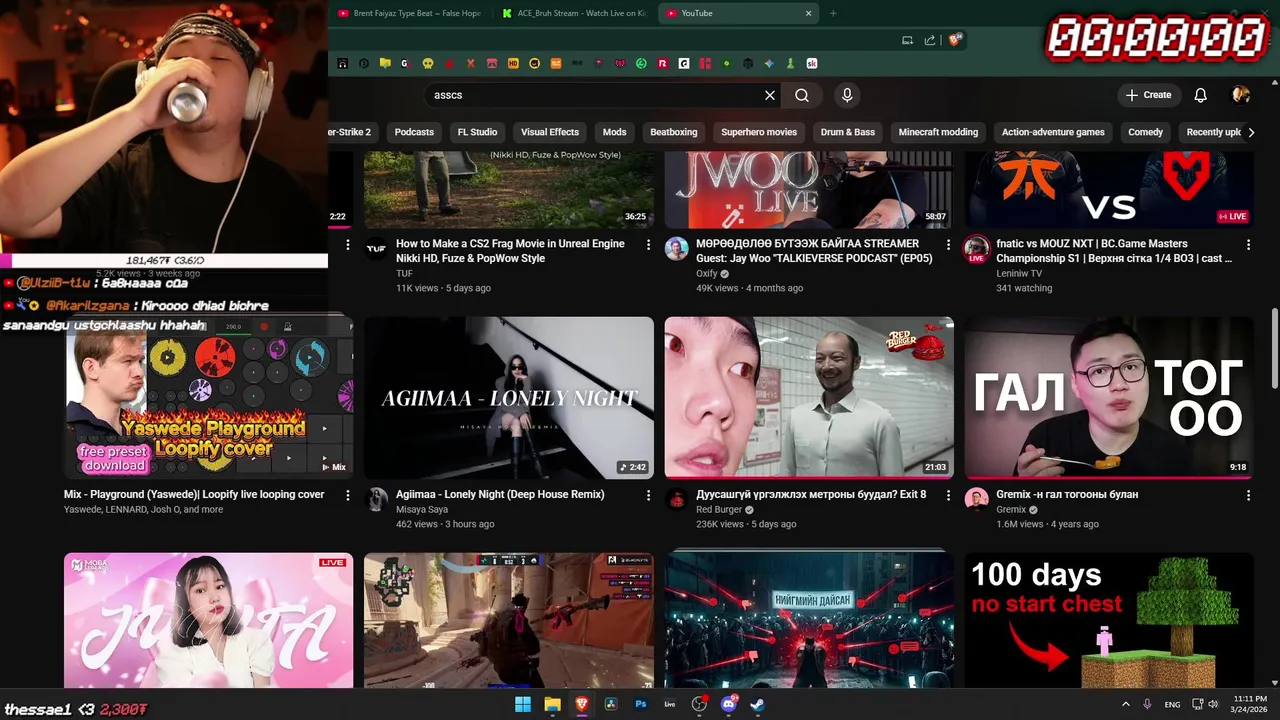Viewport: 1280px width, 720px height.
Task: Click the ENG language indicator in system tray
Action: point(1172,704)
